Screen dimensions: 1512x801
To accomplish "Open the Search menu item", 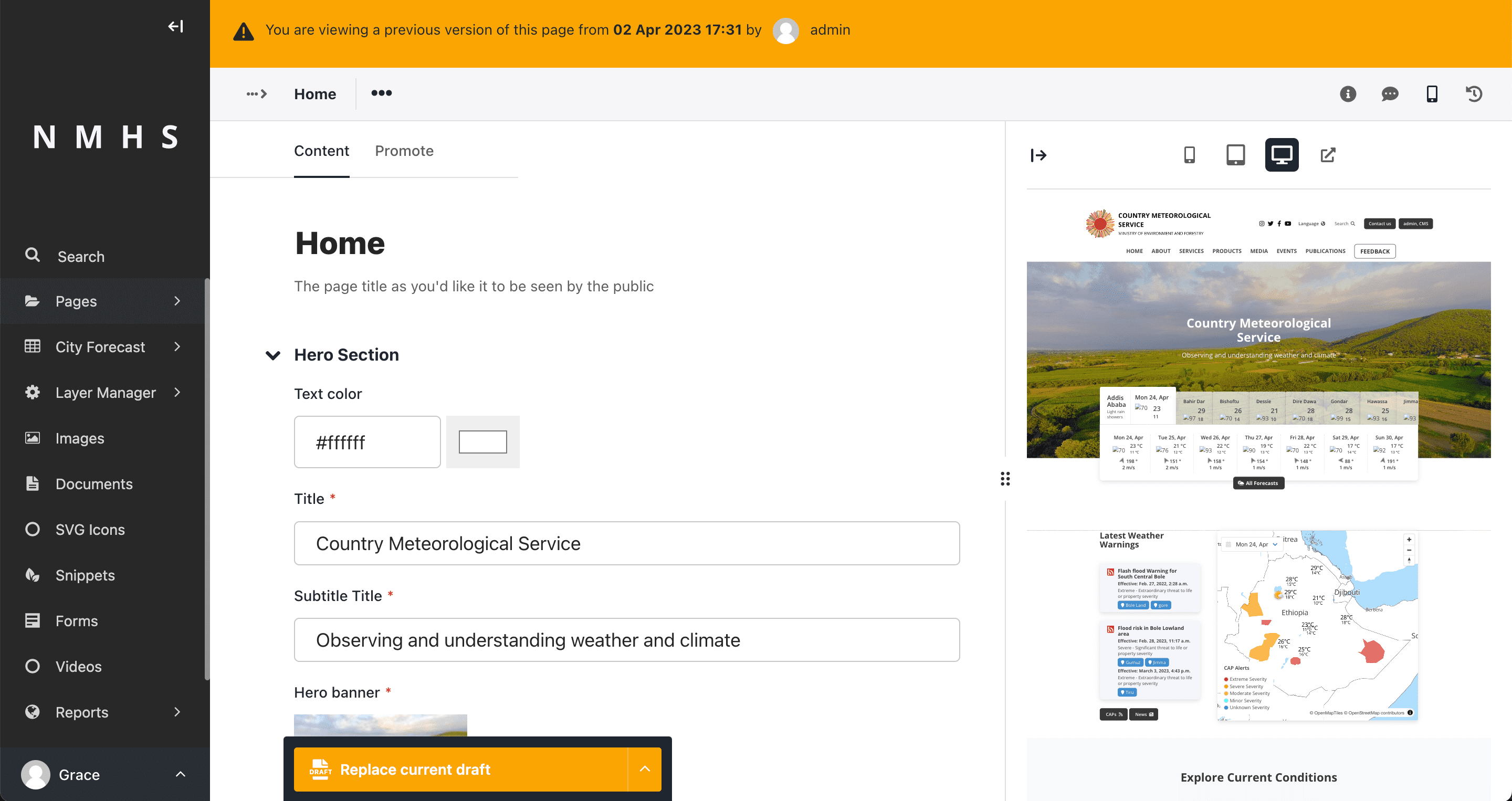I will (x=103, y=256).
